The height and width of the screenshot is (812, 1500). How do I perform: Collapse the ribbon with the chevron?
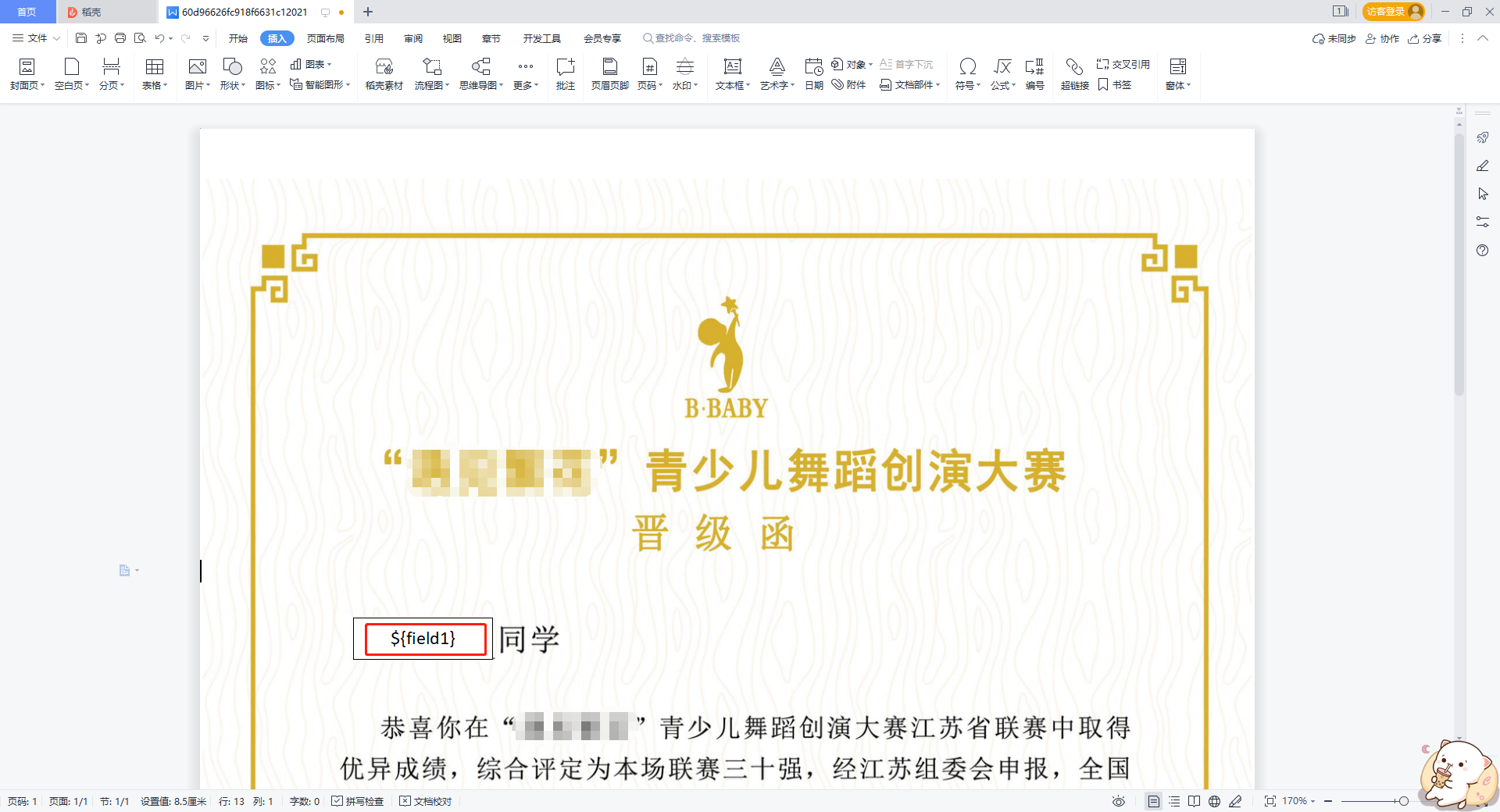(1483, 38)
